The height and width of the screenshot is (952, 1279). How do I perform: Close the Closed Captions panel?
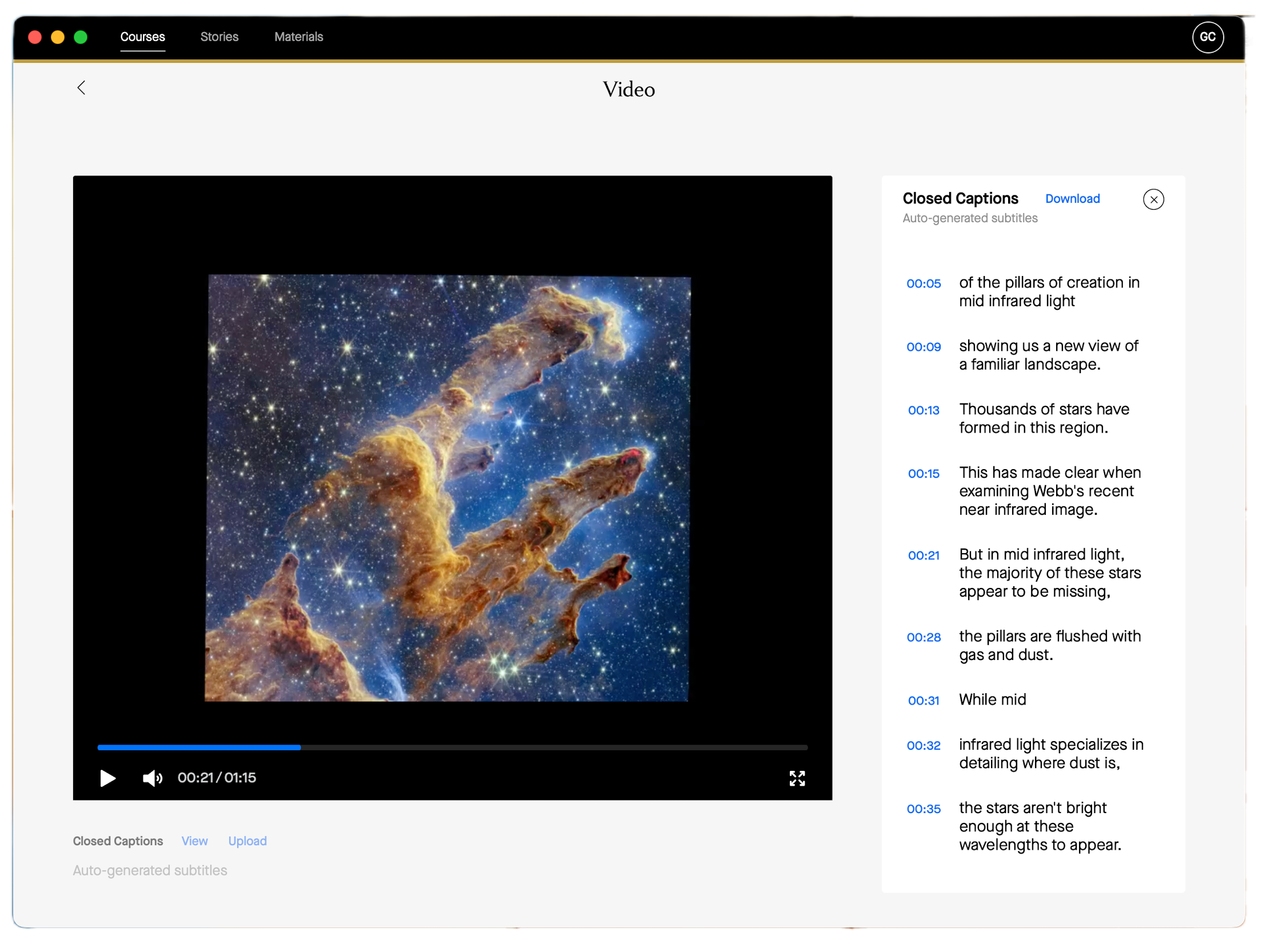coord(1153,199)
